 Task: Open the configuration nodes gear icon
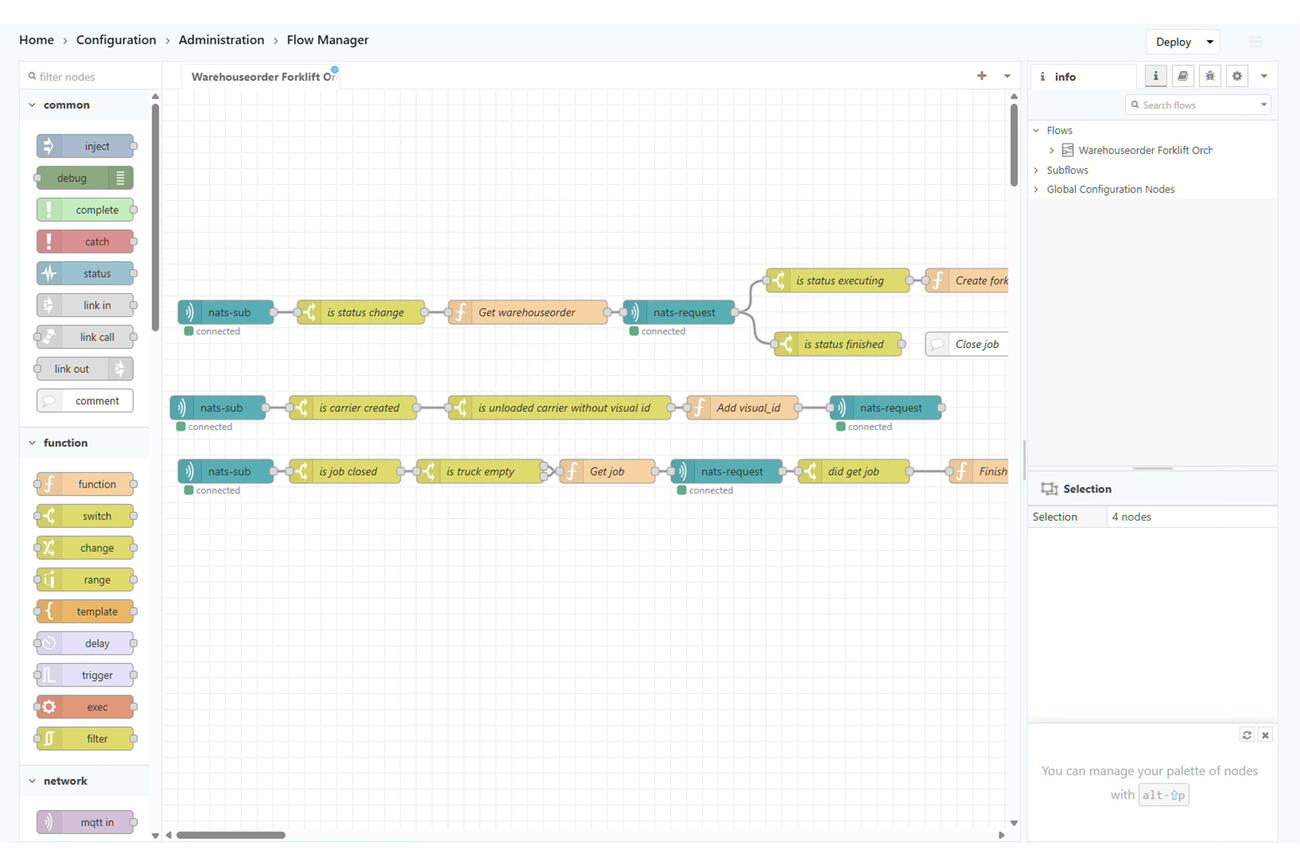point(1237,76)
